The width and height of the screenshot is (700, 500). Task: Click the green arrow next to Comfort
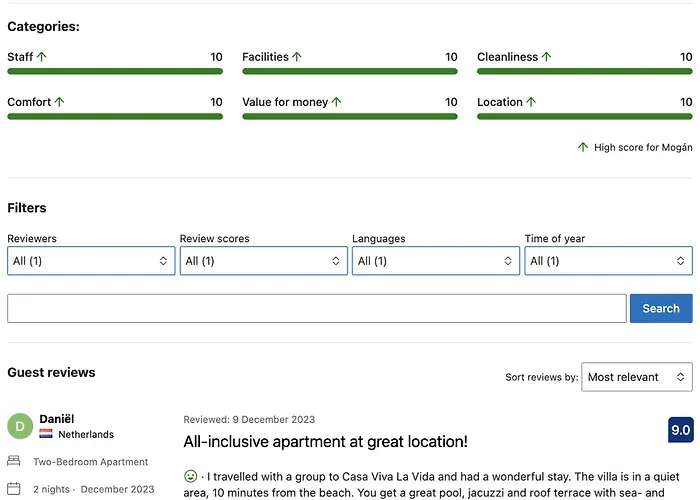click(x=59, y=102)
